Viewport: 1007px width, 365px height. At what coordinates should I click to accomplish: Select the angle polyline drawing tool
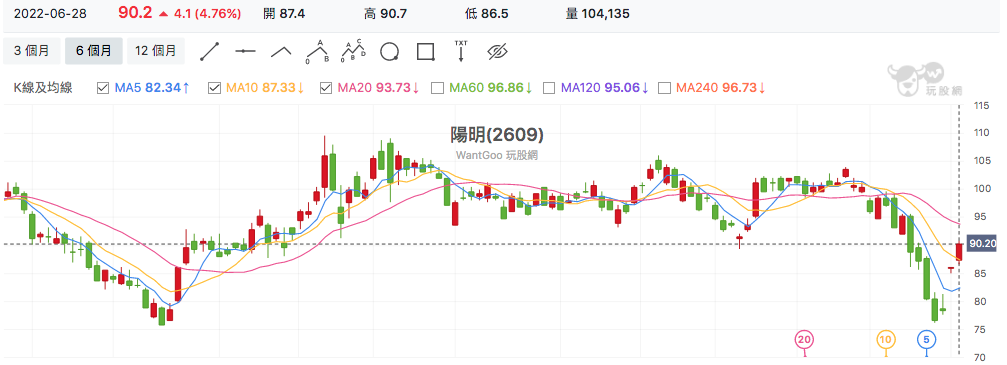pyautogui.click(x=281, y=51)
